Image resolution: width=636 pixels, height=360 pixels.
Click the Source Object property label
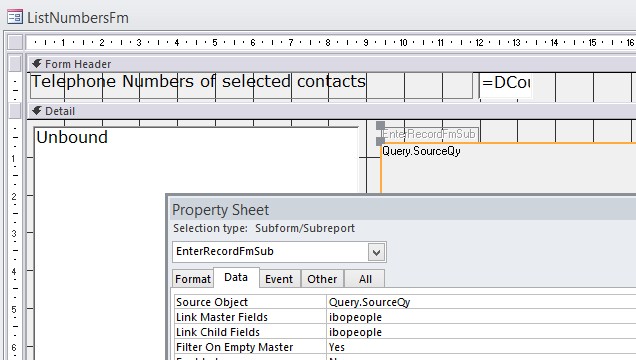tap(250, 302)
